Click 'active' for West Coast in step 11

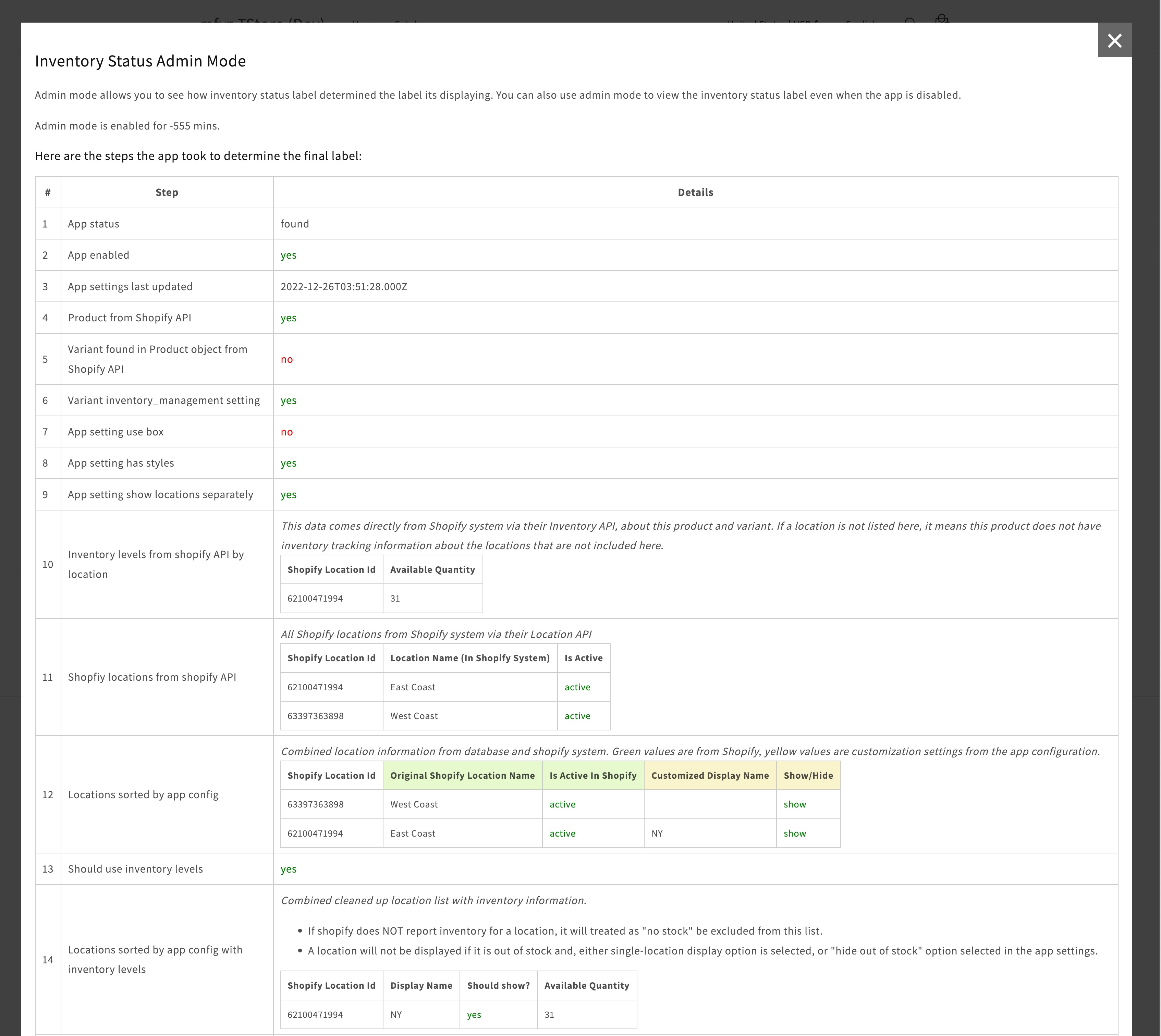pyautogui.click(x=577, y=716)
